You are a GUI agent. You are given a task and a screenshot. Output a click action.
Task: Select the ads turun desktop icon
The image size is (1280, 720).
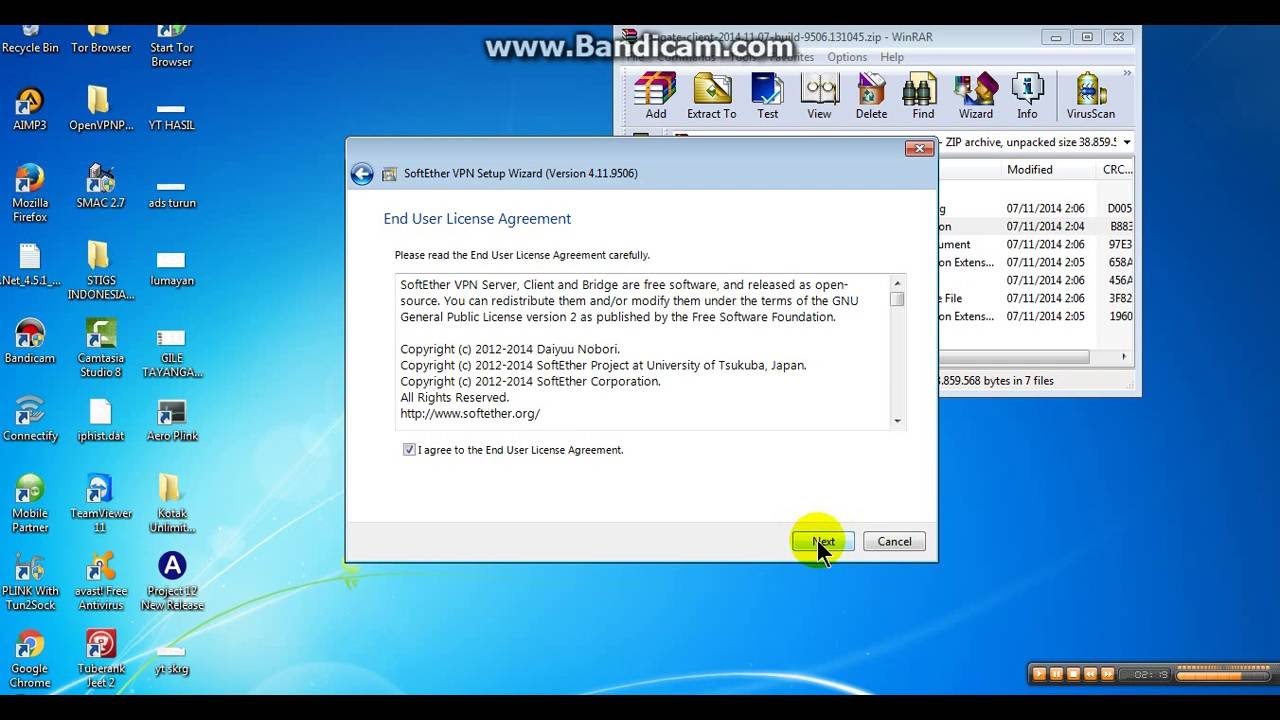172,194
